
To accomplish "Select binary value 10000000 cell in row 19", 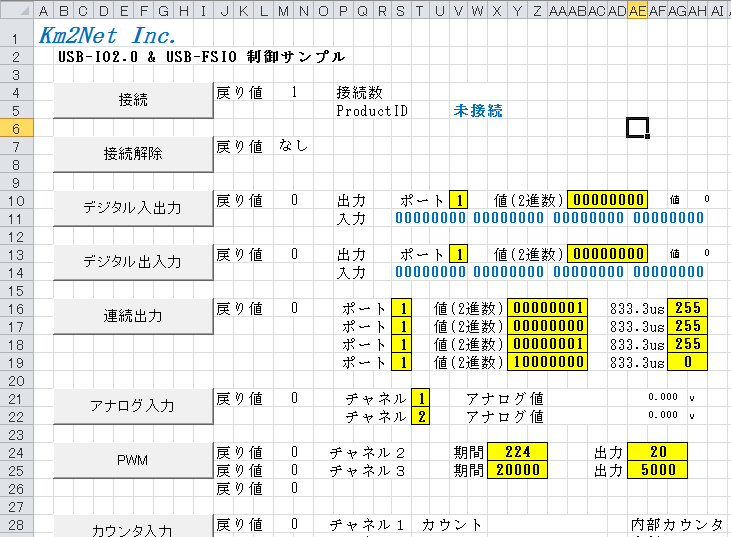I will coord(547,361).
